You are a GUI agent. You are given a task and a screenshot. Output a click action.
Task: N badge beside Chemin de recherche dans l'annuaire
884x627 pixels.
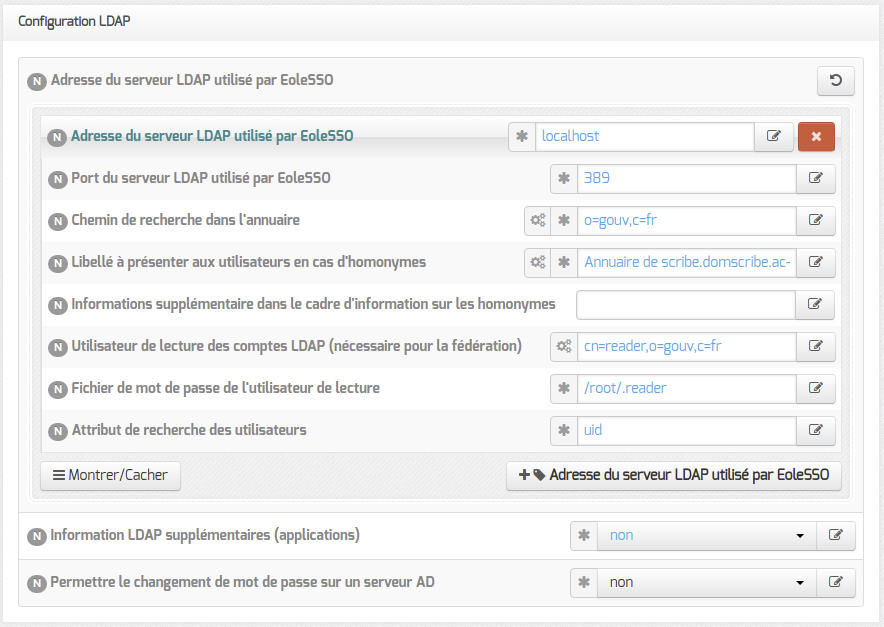[58, 222]
